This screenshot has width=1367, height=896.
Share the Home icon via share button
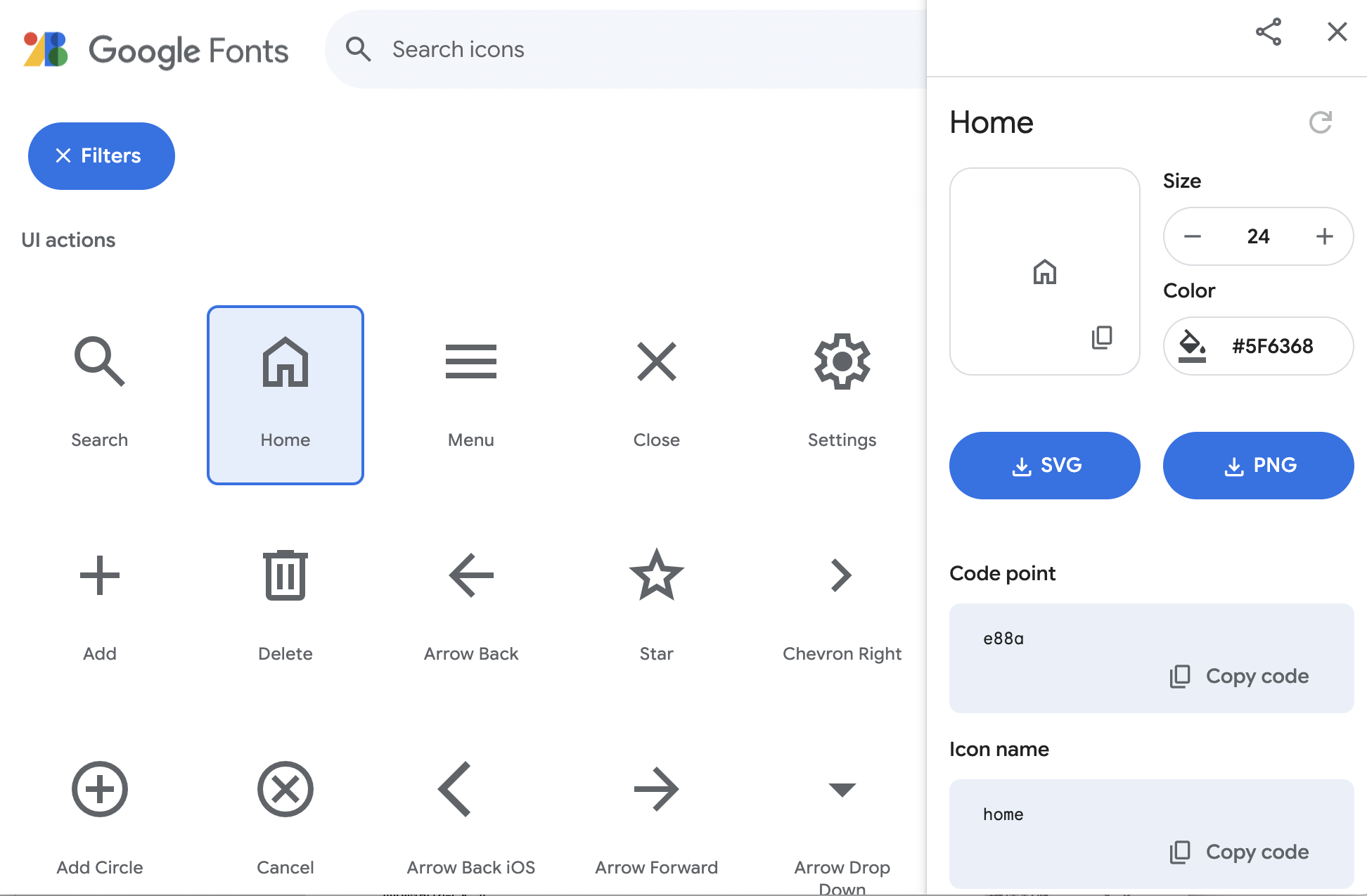point(1269,32)
